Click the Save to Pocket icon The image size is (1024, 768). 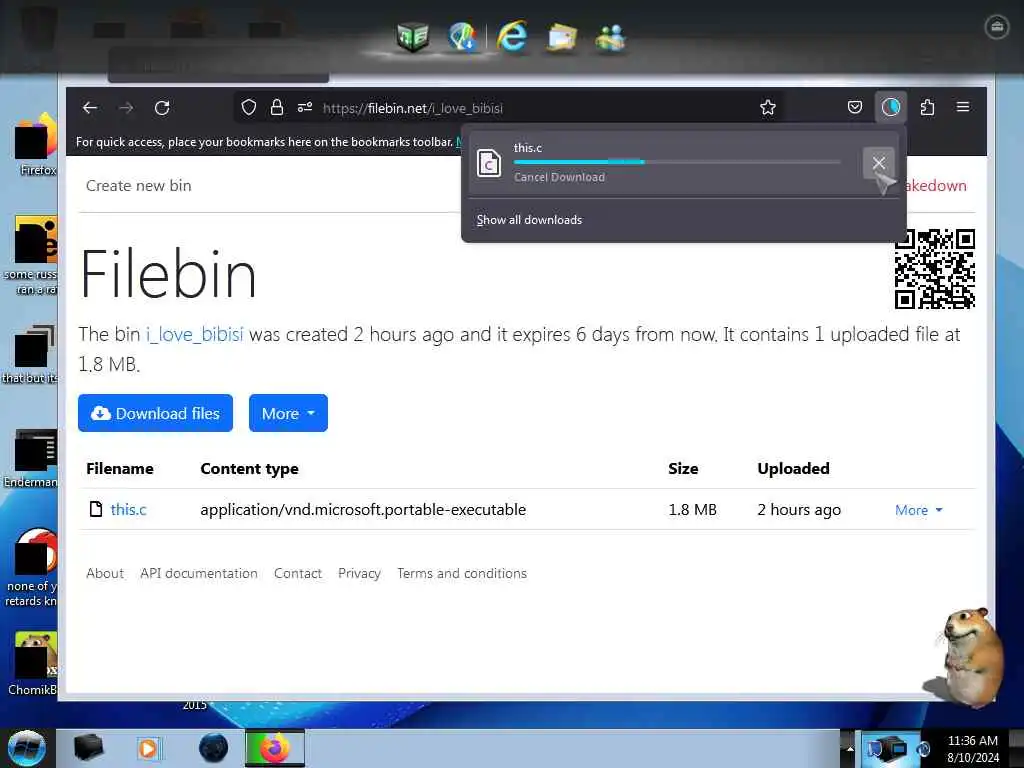(855, 107)
